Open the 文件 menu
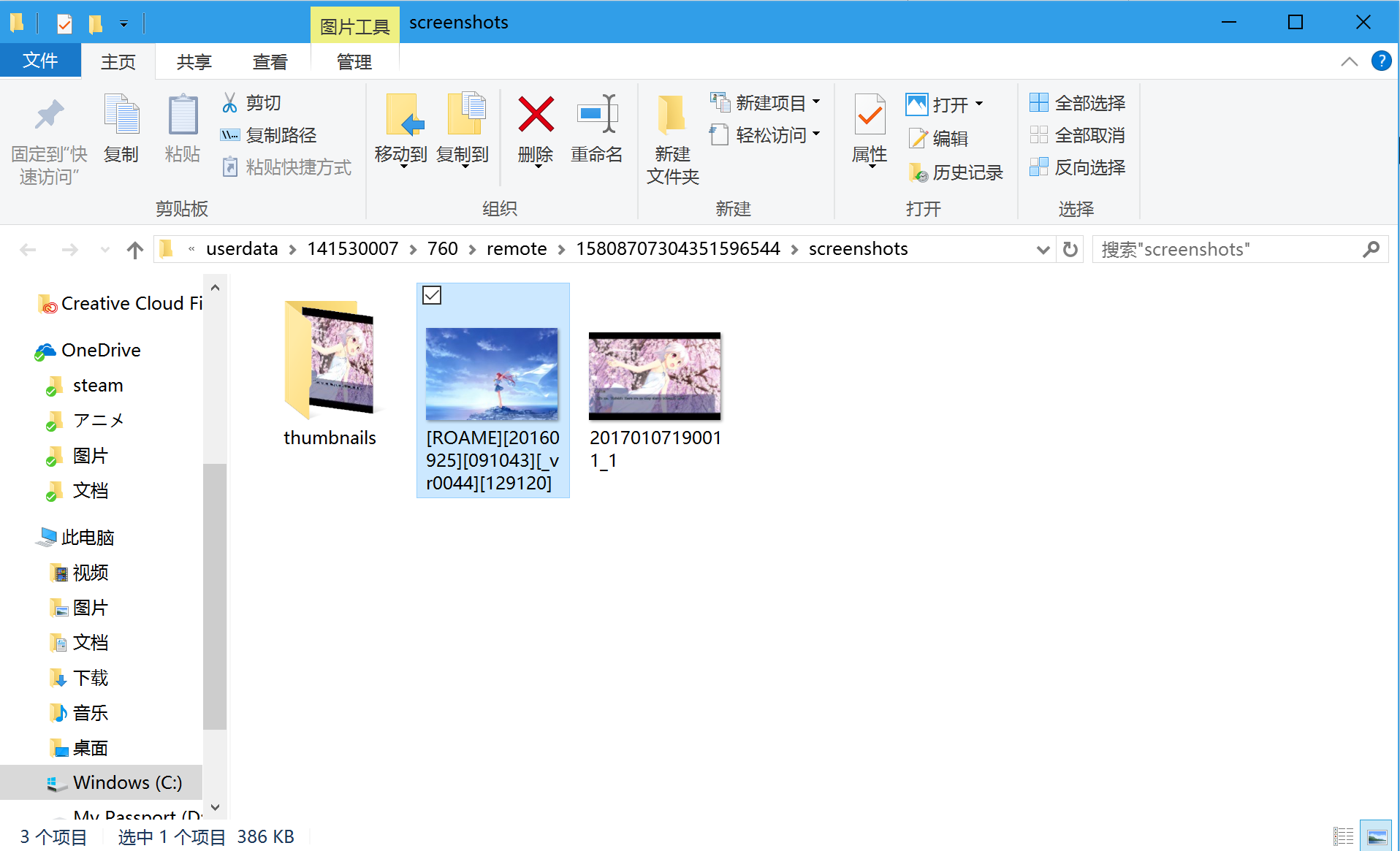 pos(40,61)
